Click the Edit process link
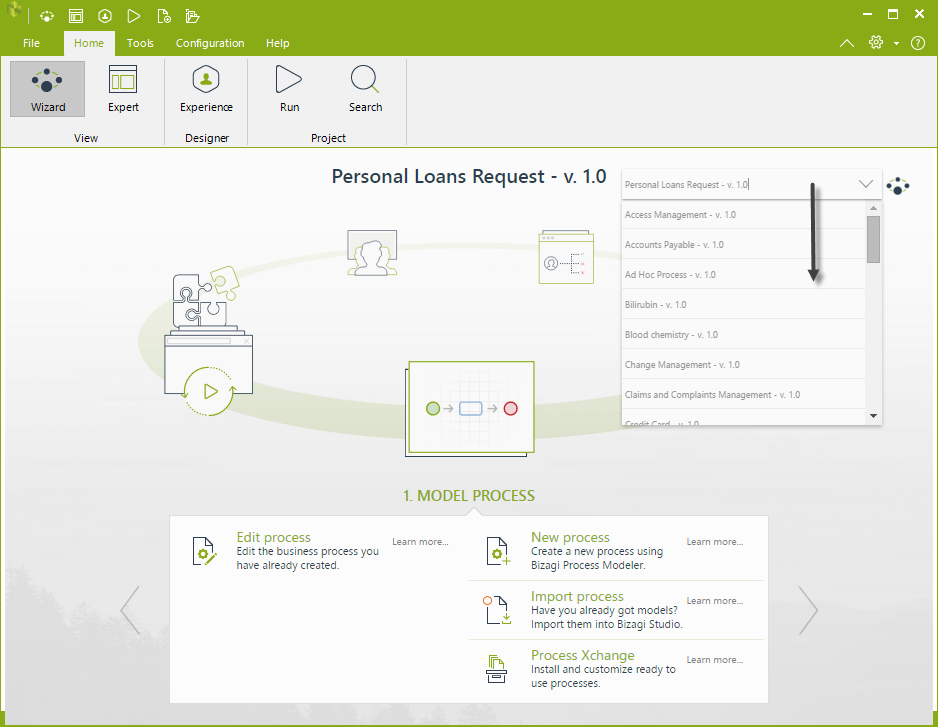 [x=273, y=537]
